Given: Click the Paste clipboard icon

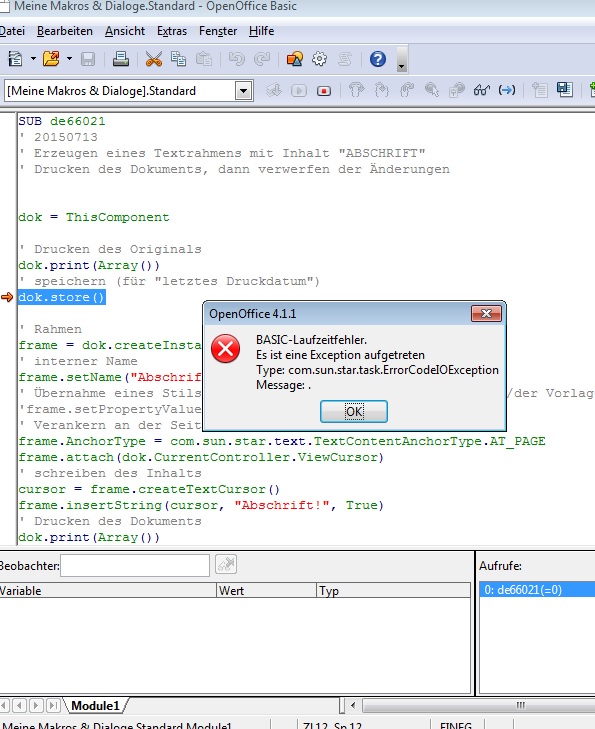Looking at the screenshot, I should [204, 59].
